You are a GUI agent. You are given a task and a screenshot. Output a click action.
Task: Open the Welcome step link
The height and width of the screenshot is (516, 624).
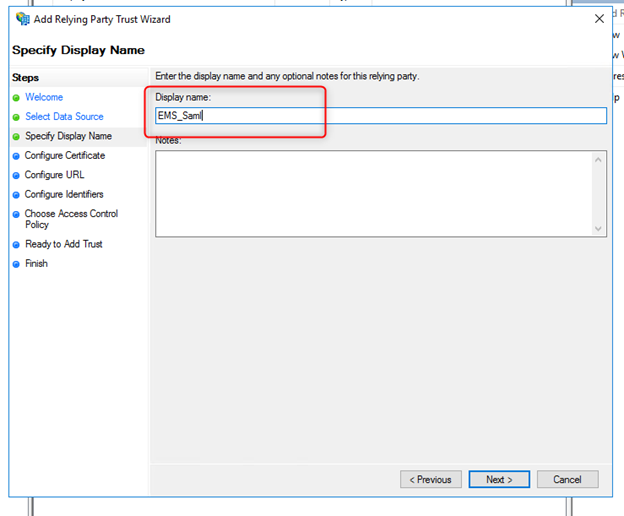coord(44,97)
